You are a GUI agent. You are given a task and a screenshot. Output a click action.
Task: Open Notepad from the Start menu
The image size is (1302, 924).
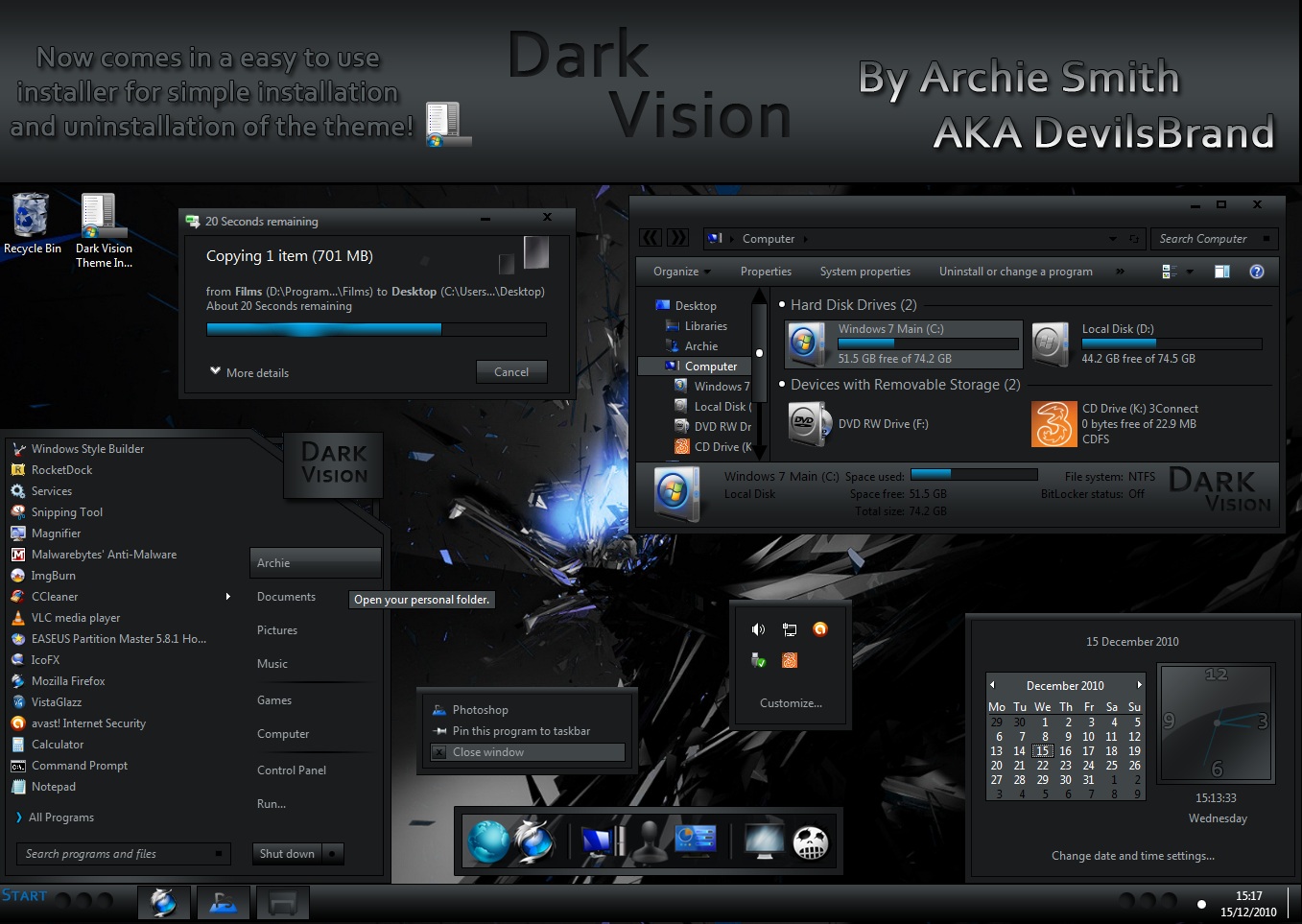pos(54,787)
